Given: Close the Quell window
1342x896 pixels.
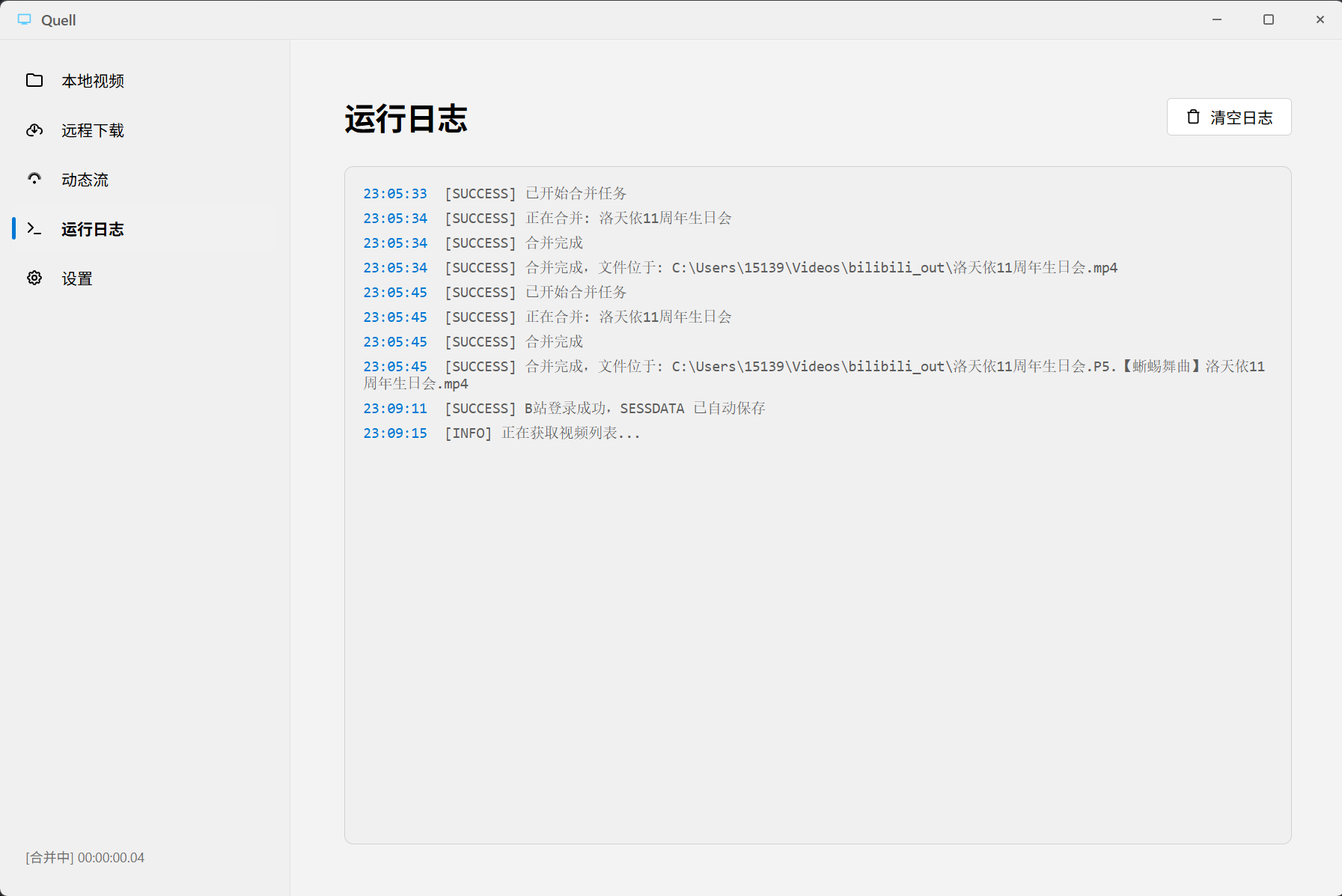Looking at the screenshot, I should pyautogui.click(x=1320, y=19).
